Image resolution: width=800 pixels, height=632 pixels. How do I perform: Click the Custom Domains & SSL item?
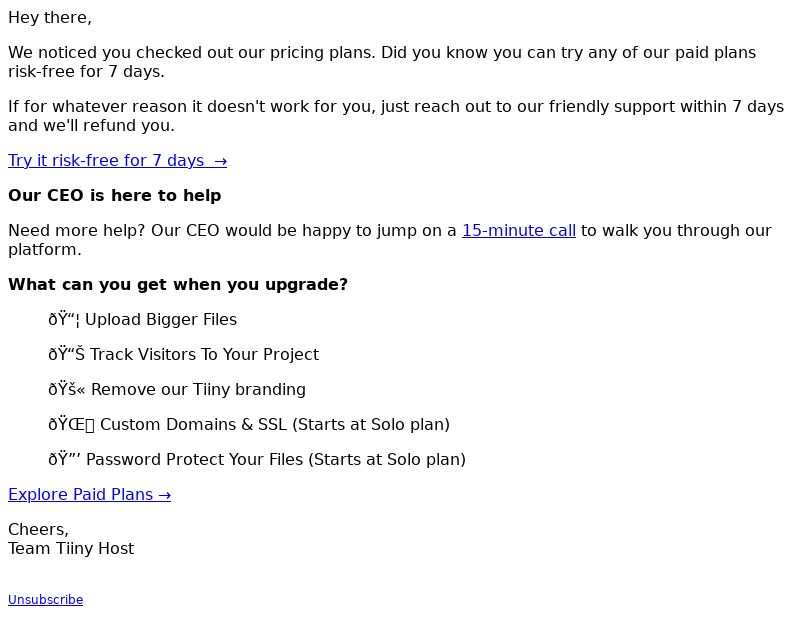(x=249, y=425)
